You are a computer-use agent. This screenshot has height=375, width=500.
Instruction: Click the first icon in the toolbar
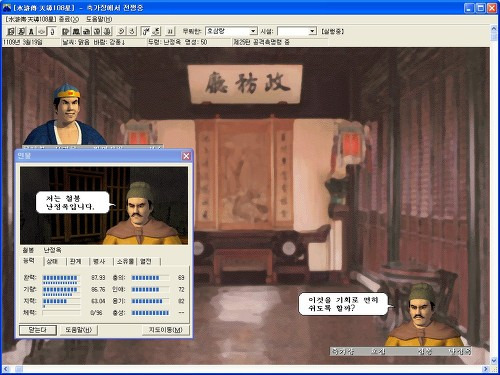pos(11,31)
